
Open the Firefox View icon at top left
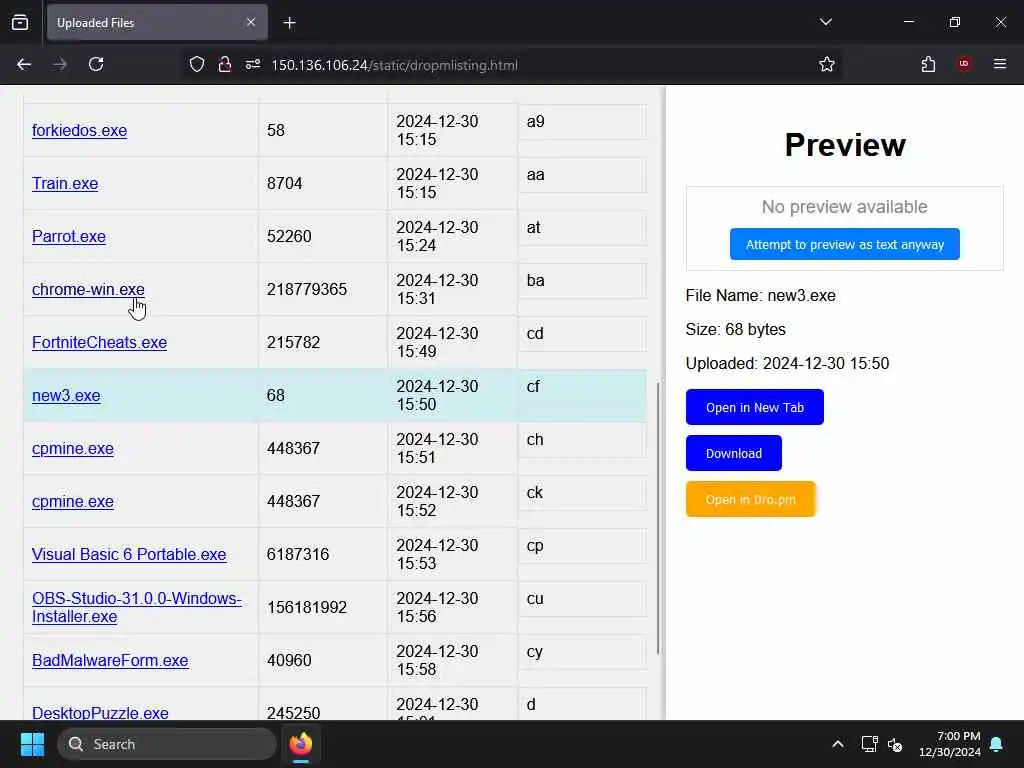20,23
